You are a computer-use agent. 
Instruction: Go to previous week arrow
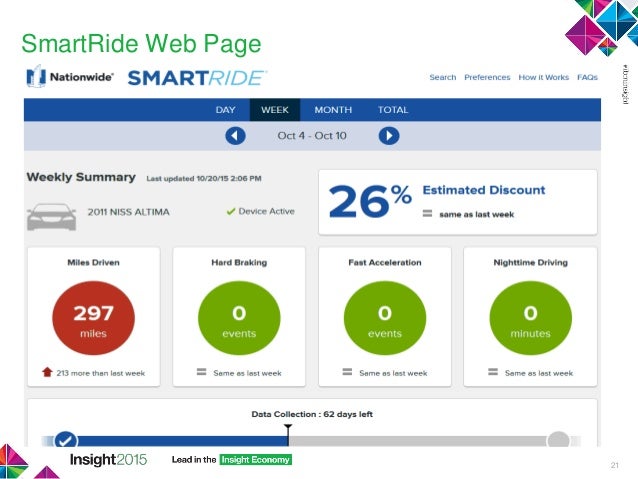click(x=235, y=136)
